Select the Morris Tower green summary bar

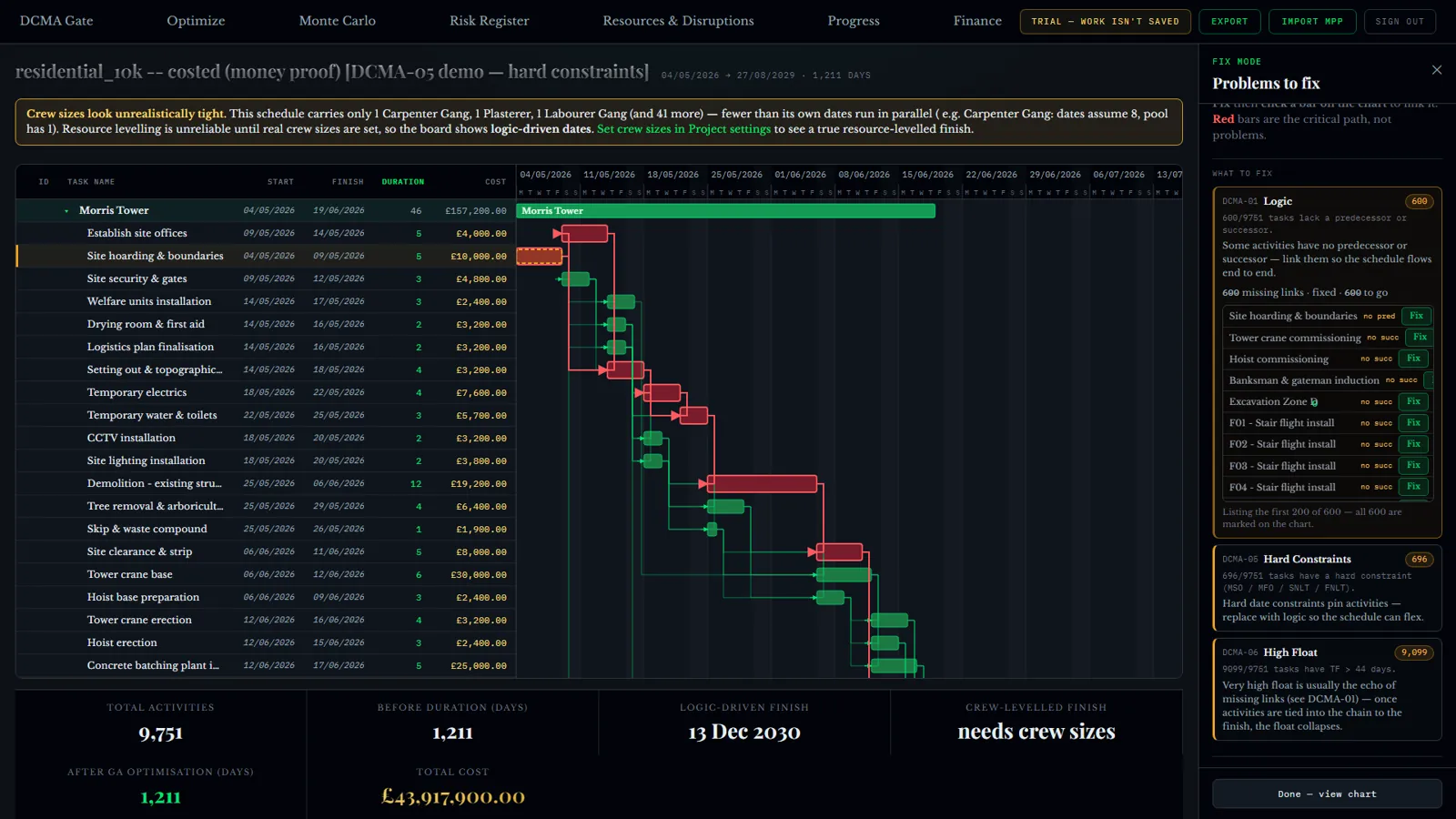click(x=725, y=211)
